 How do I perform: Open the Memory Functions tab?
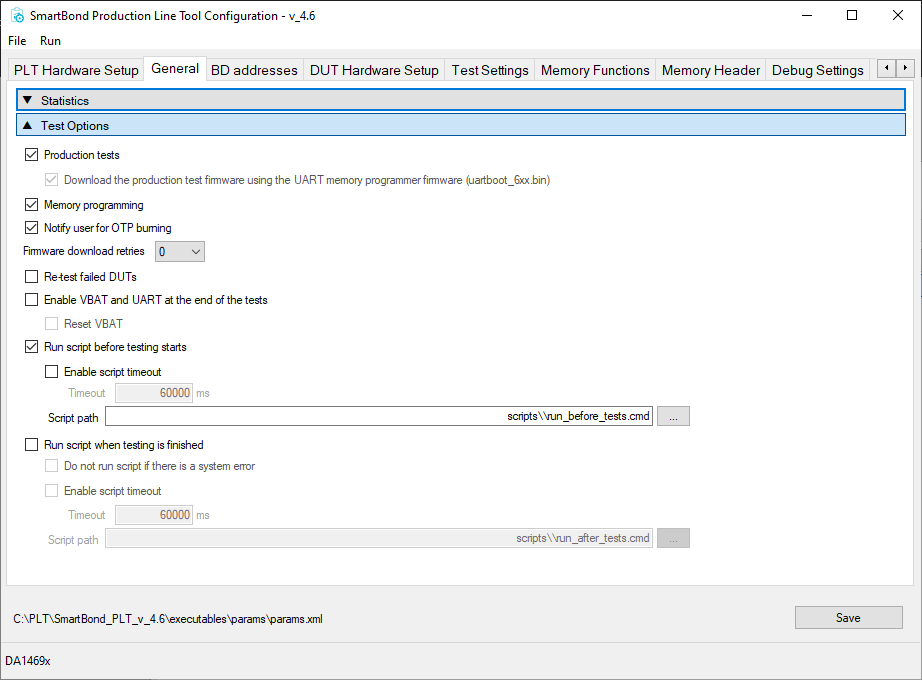pos(595,70)
